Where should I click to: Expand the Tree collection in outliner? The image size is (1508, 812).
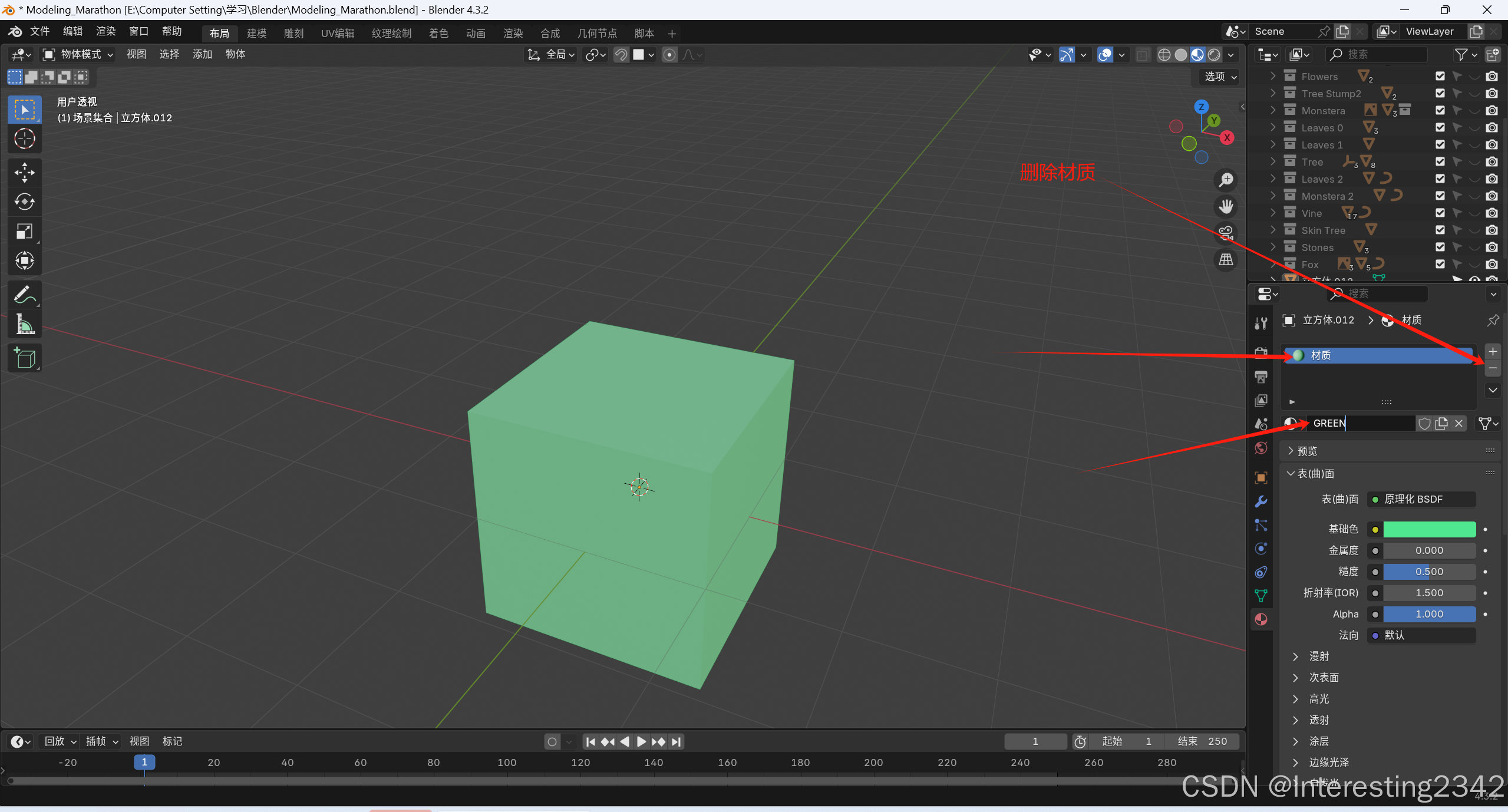point(1273,161)
